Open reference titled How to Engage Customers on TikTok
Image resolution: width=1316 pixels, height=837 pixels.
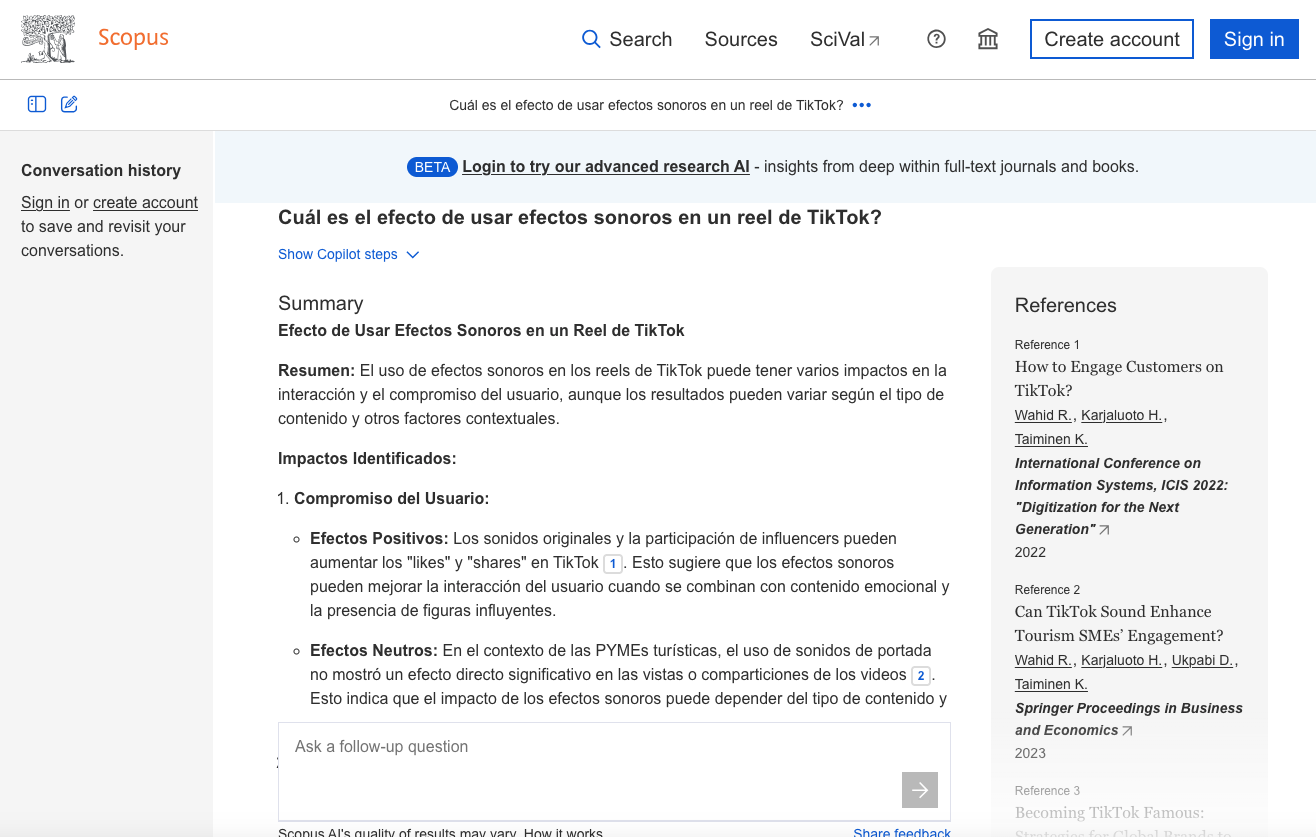pos(1118,378)
